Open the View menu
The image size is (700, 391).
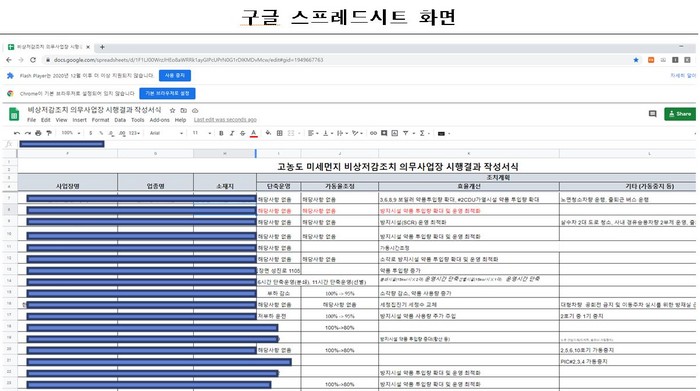[61, 120]
